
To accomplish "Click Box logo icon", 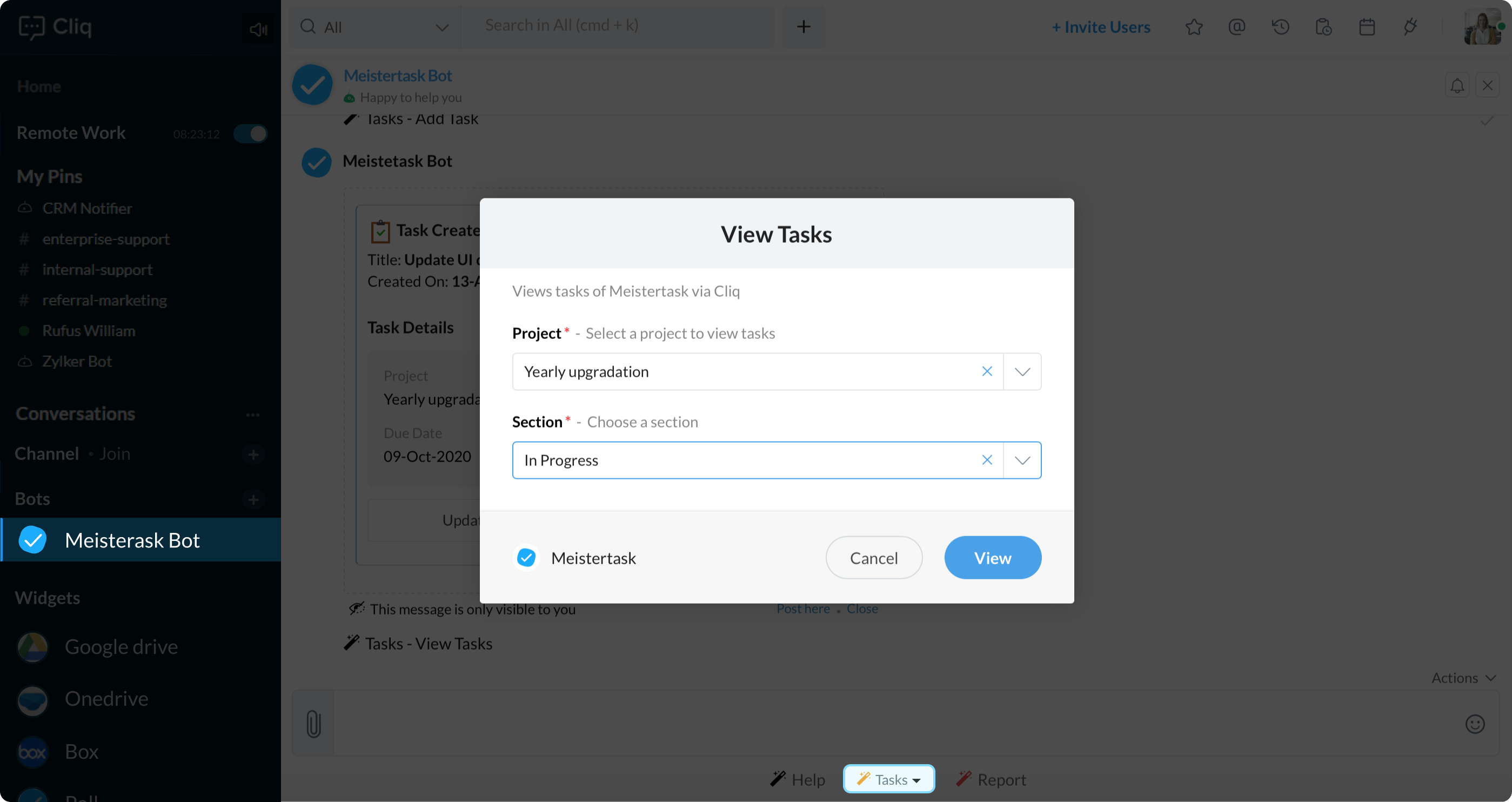I will [x=32, y=752].
